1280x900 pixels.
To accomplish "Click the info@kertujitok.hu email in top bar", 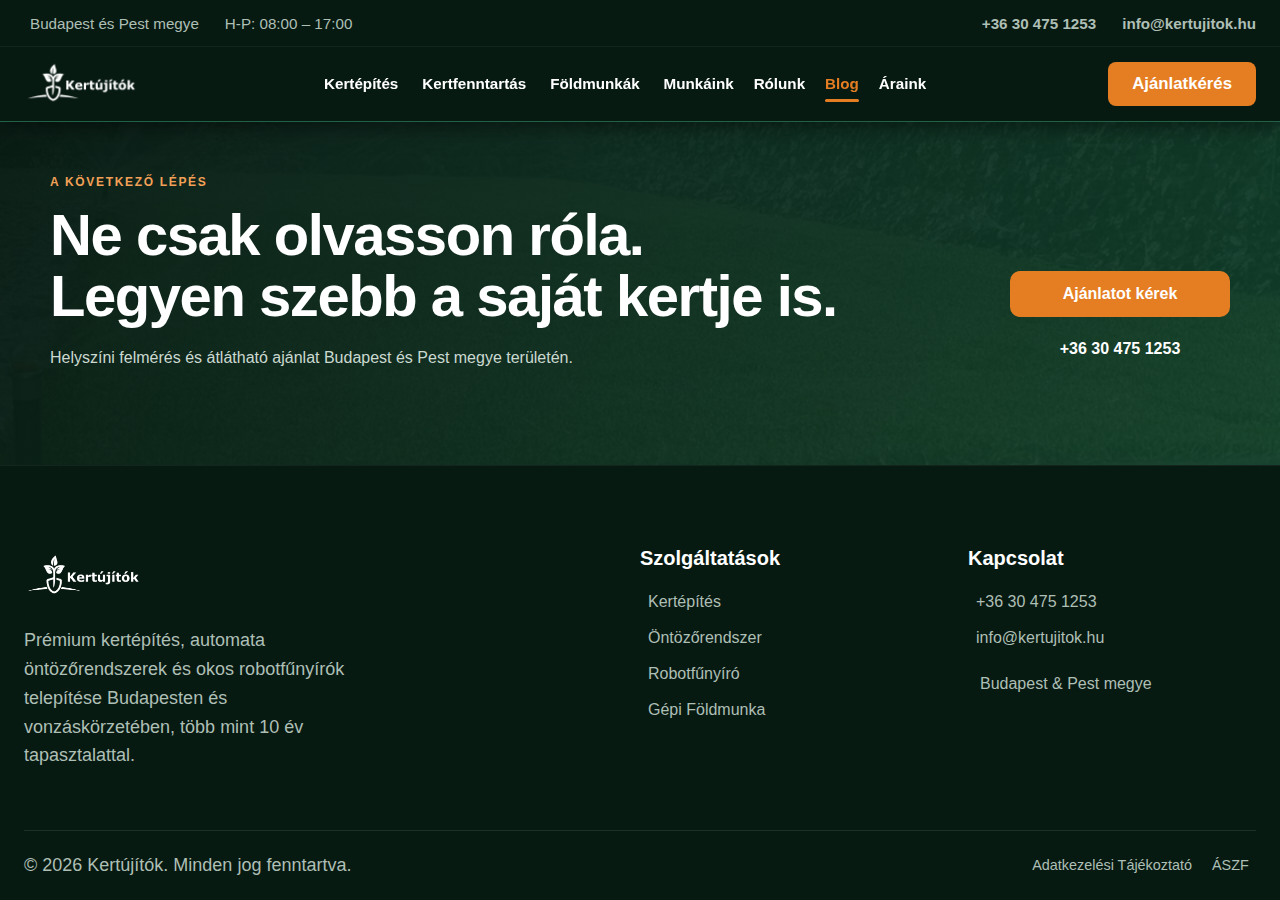I will point(1189,24).
